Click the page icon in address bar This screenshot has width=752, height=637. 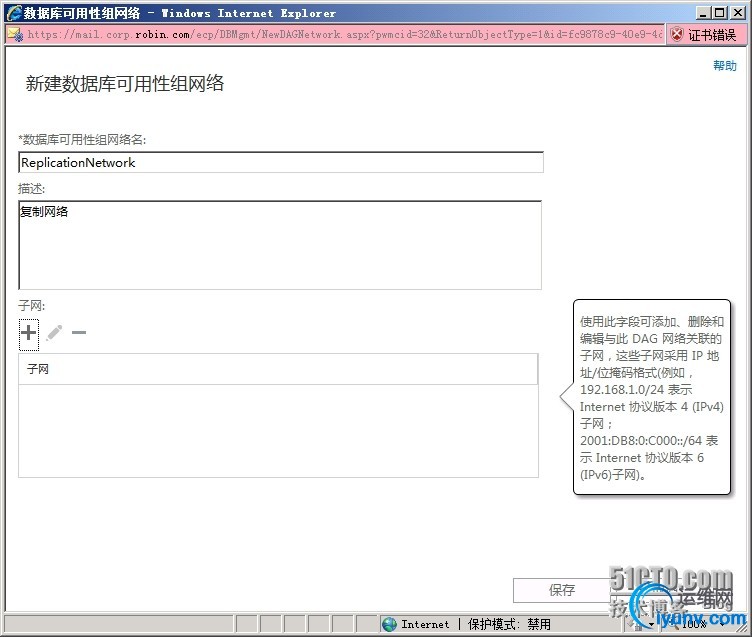coord(15,35)
